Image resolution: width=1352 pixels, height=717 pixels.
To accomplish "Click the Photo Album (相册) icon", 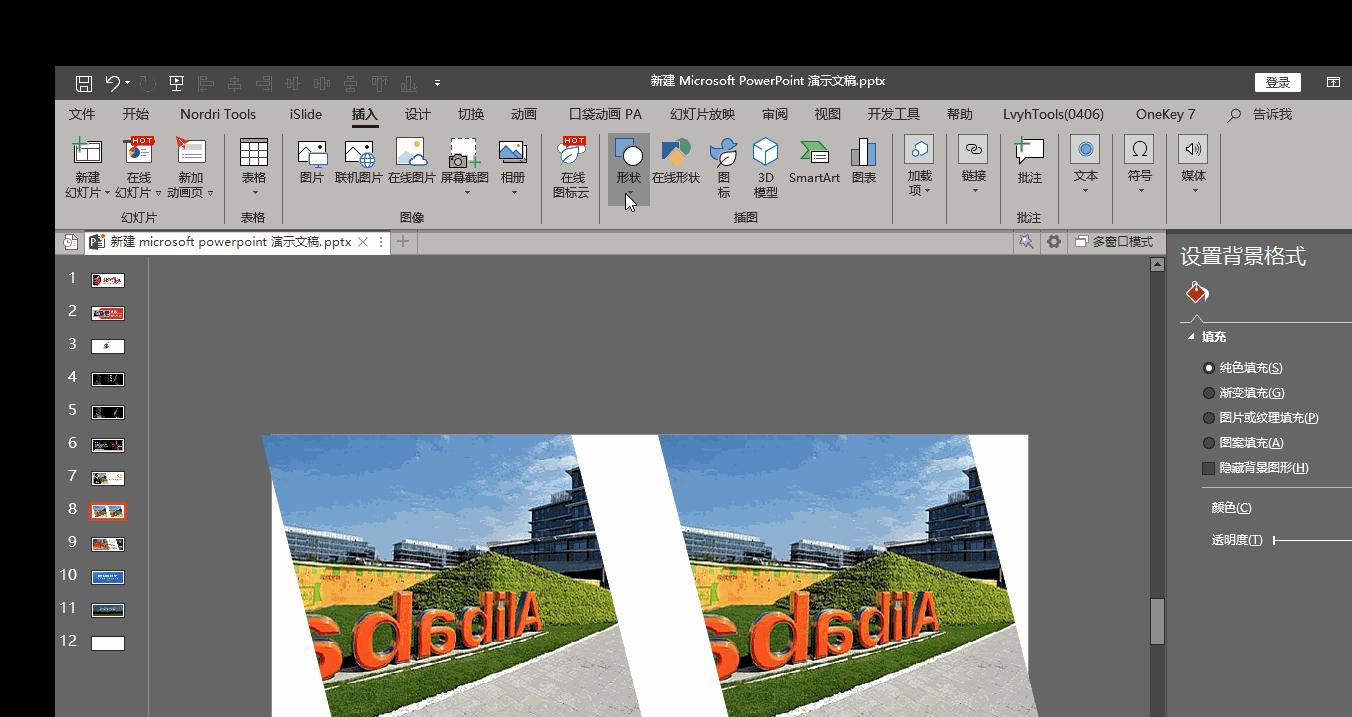I will click(x=513, y=152).
